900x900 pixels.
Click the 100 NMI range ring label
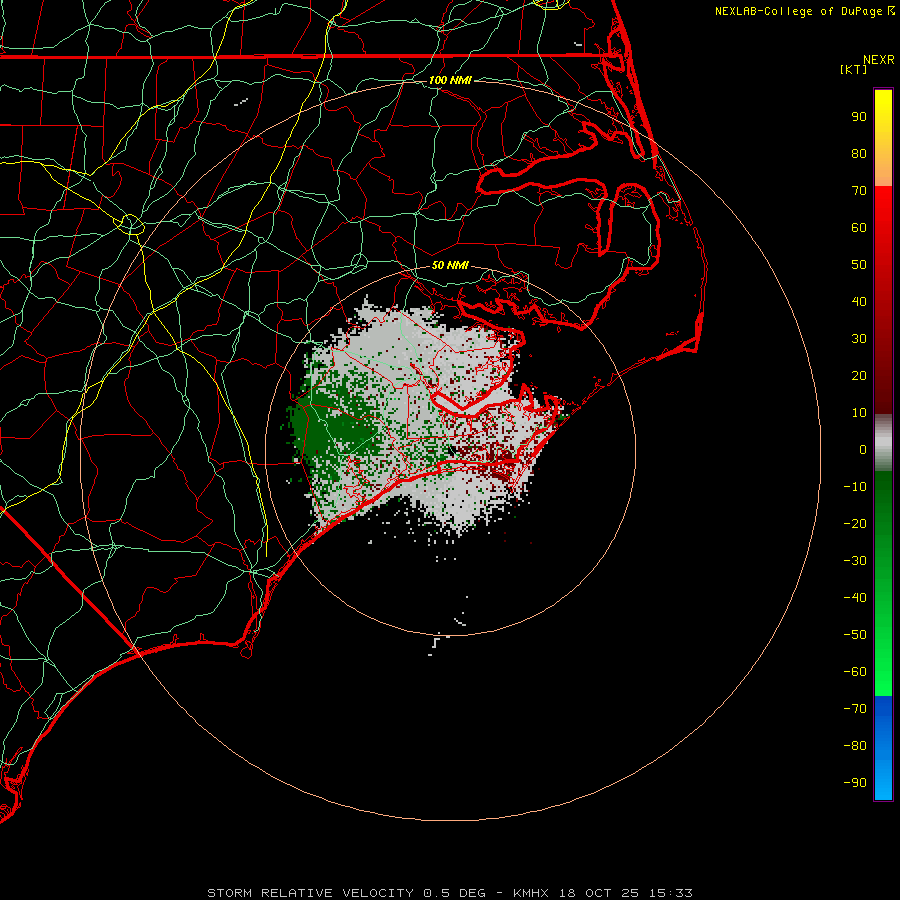450,80
